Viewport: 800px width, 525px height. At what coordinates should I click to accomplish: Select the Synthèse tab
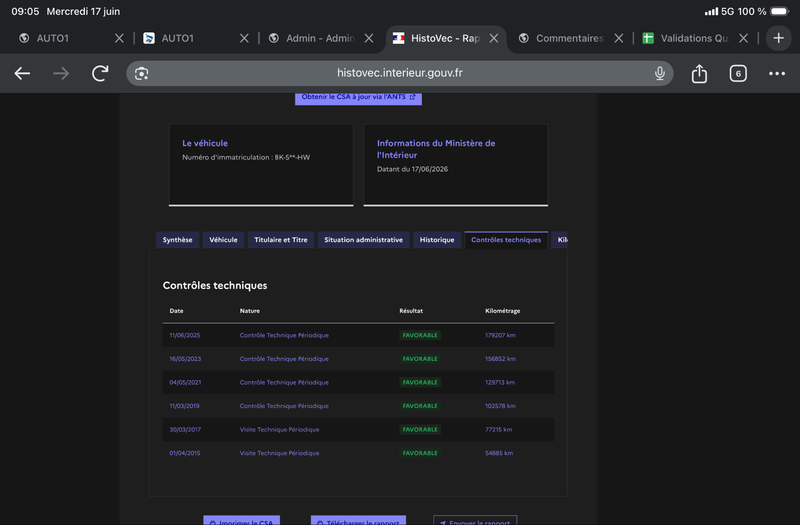[x=178, y=240]
